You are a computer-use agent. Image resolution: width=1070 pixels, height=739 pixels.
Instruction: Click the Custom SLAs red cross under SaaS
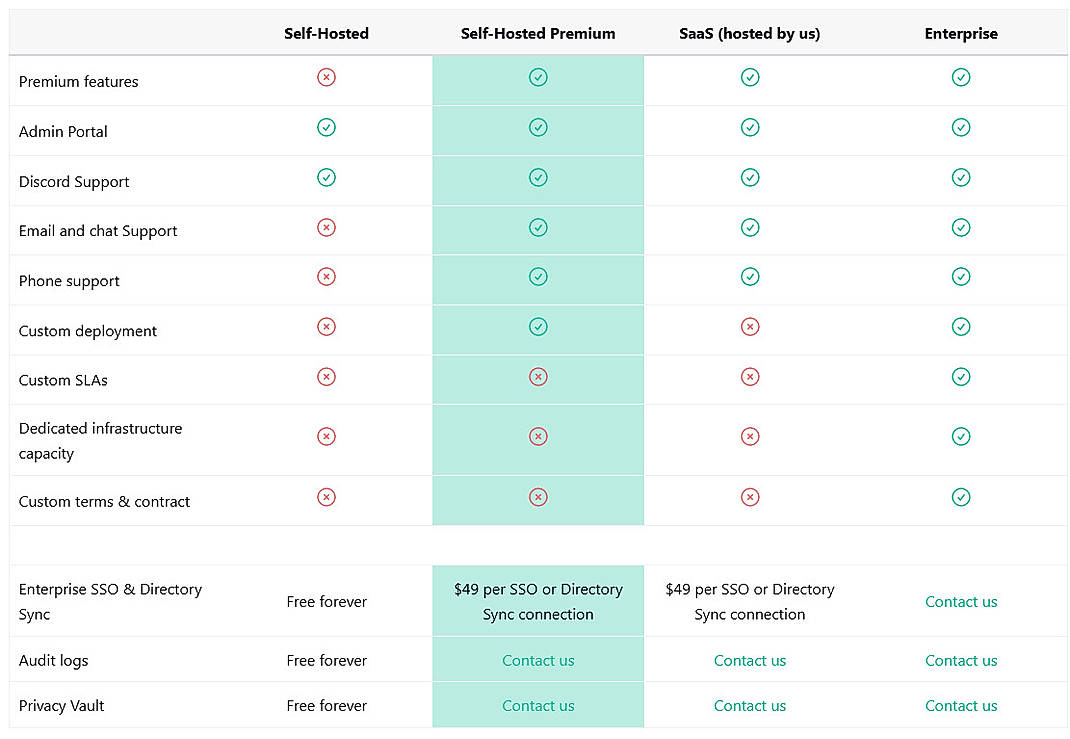[x=750, y=377]
